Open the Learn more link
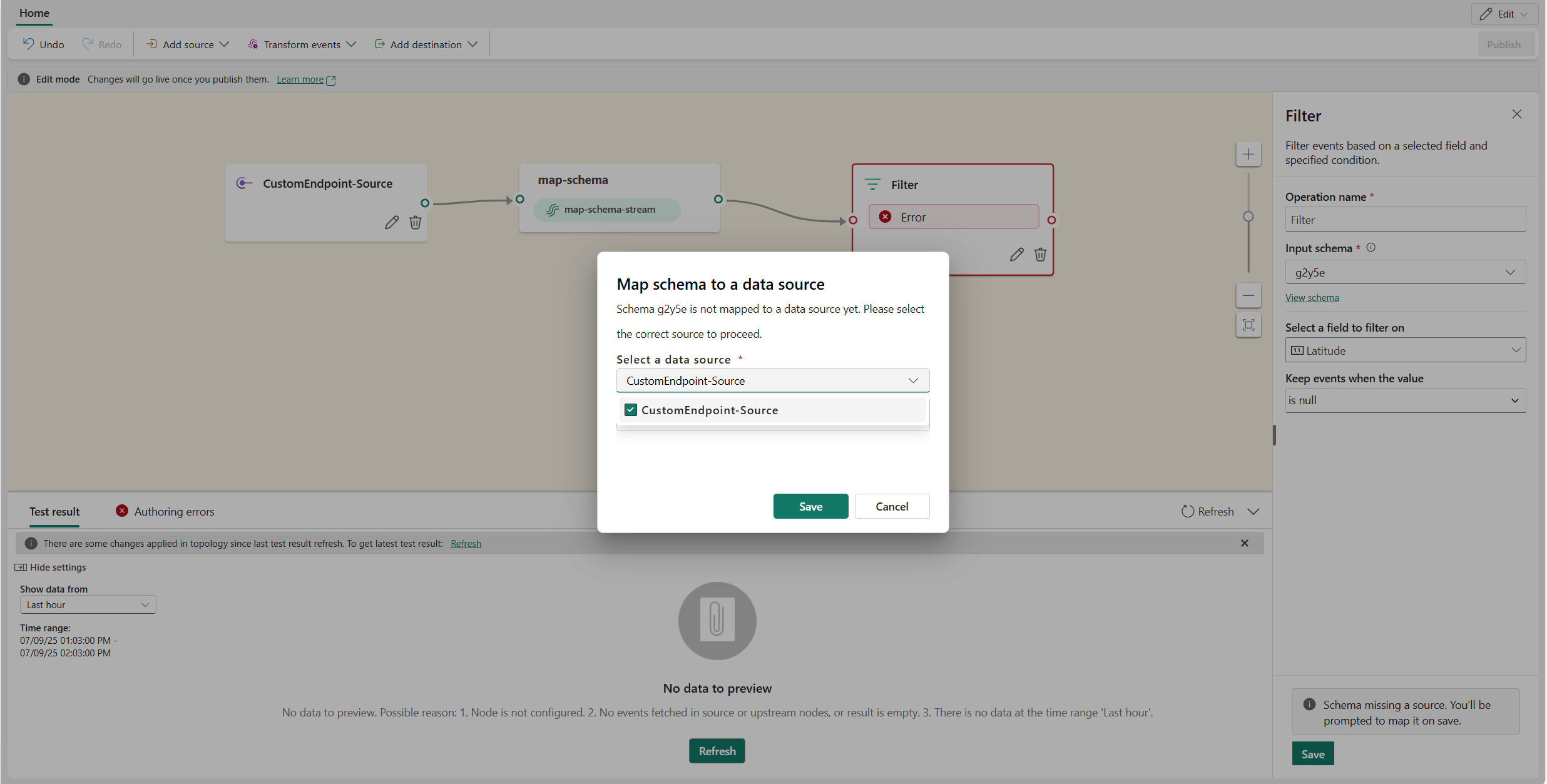The image size is (1547, 784). click(x=300, y=79)
